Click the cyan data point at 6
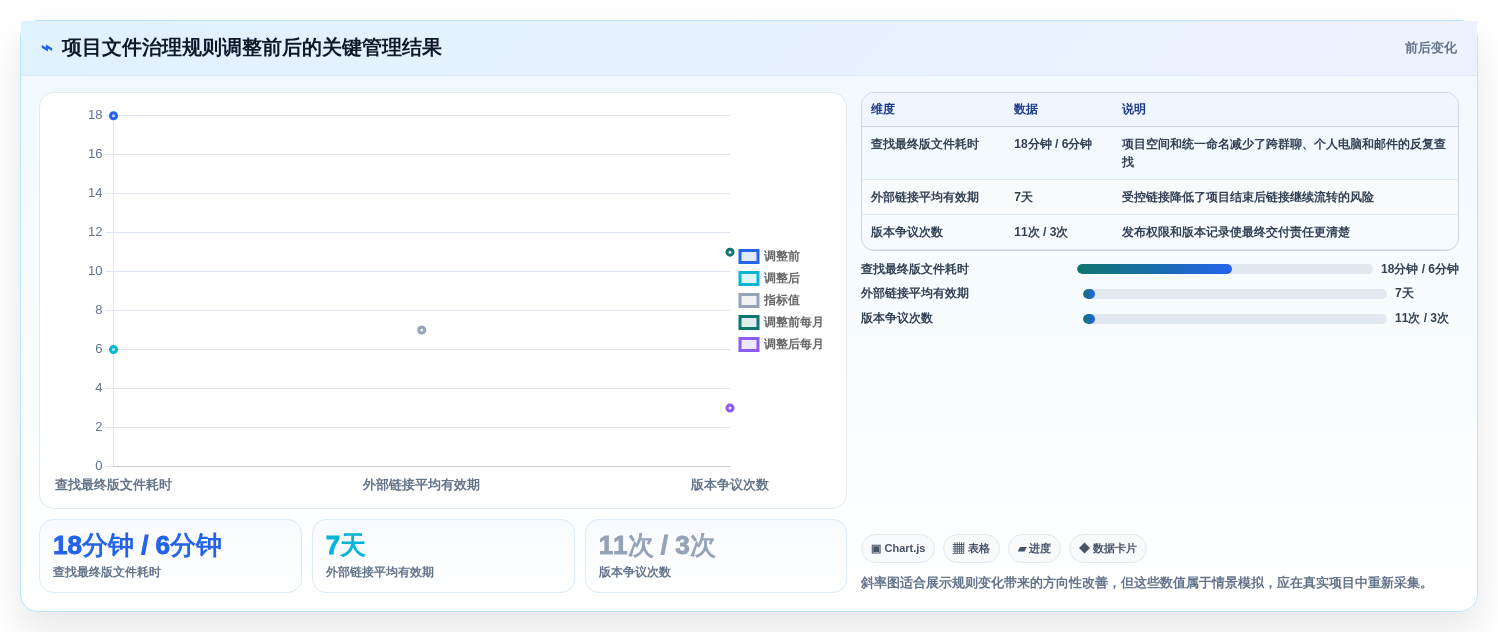 (x=113, y=350)
